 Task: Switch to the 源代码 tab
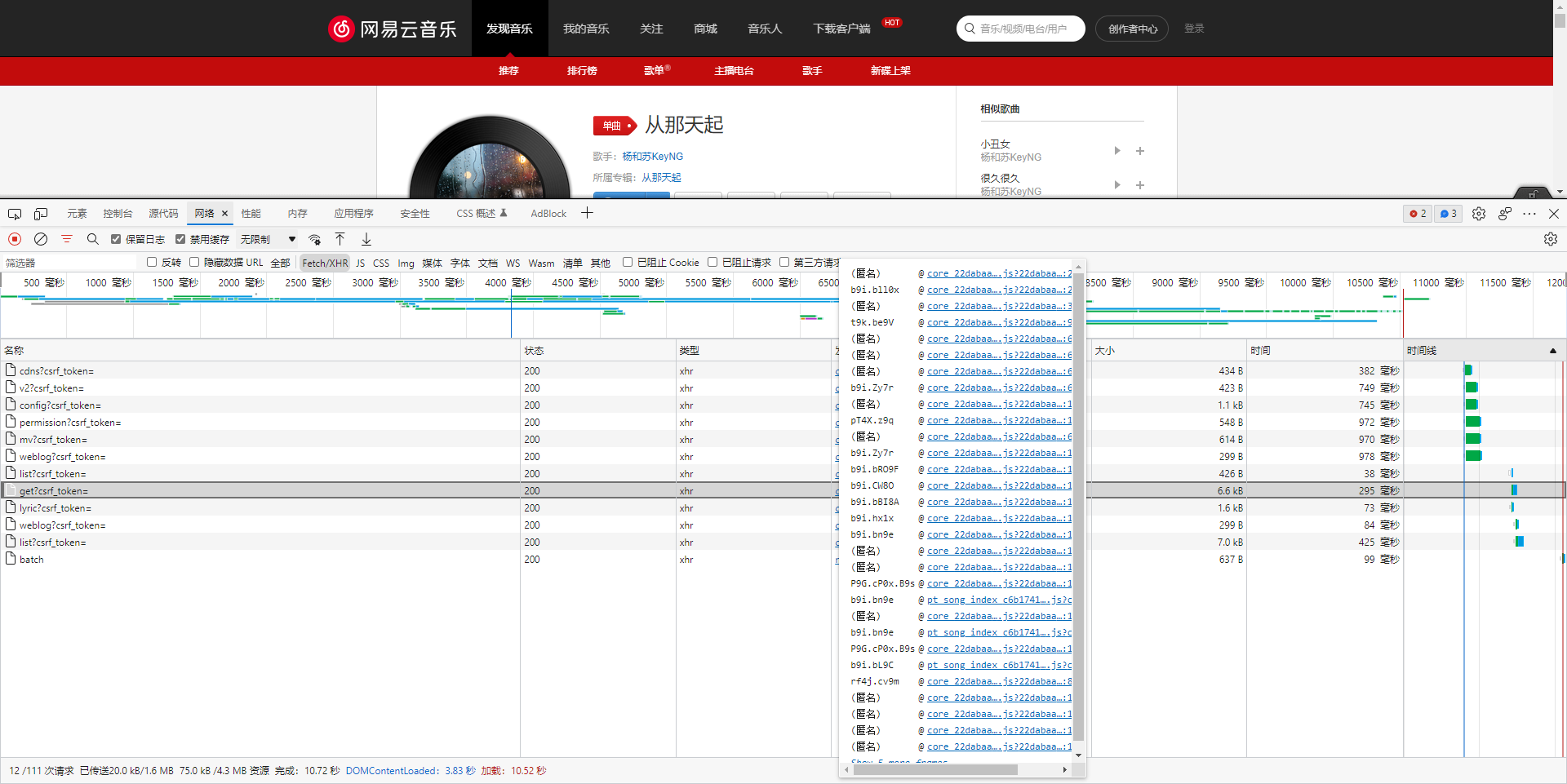tap(163, 214)
